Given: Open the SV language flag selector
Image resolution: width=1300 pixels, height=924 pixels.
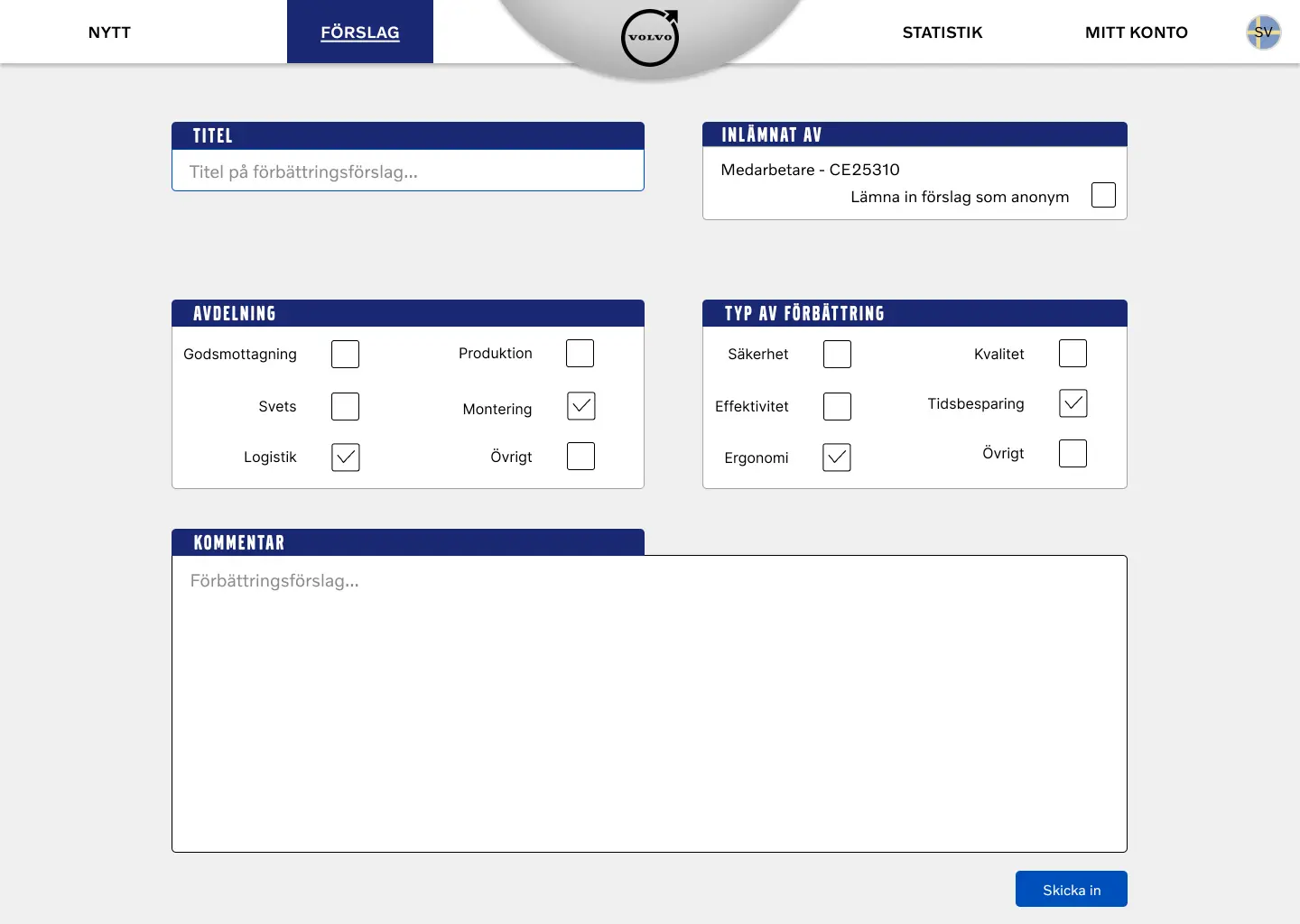Looking at the screenshot, I should point(1263,32).
